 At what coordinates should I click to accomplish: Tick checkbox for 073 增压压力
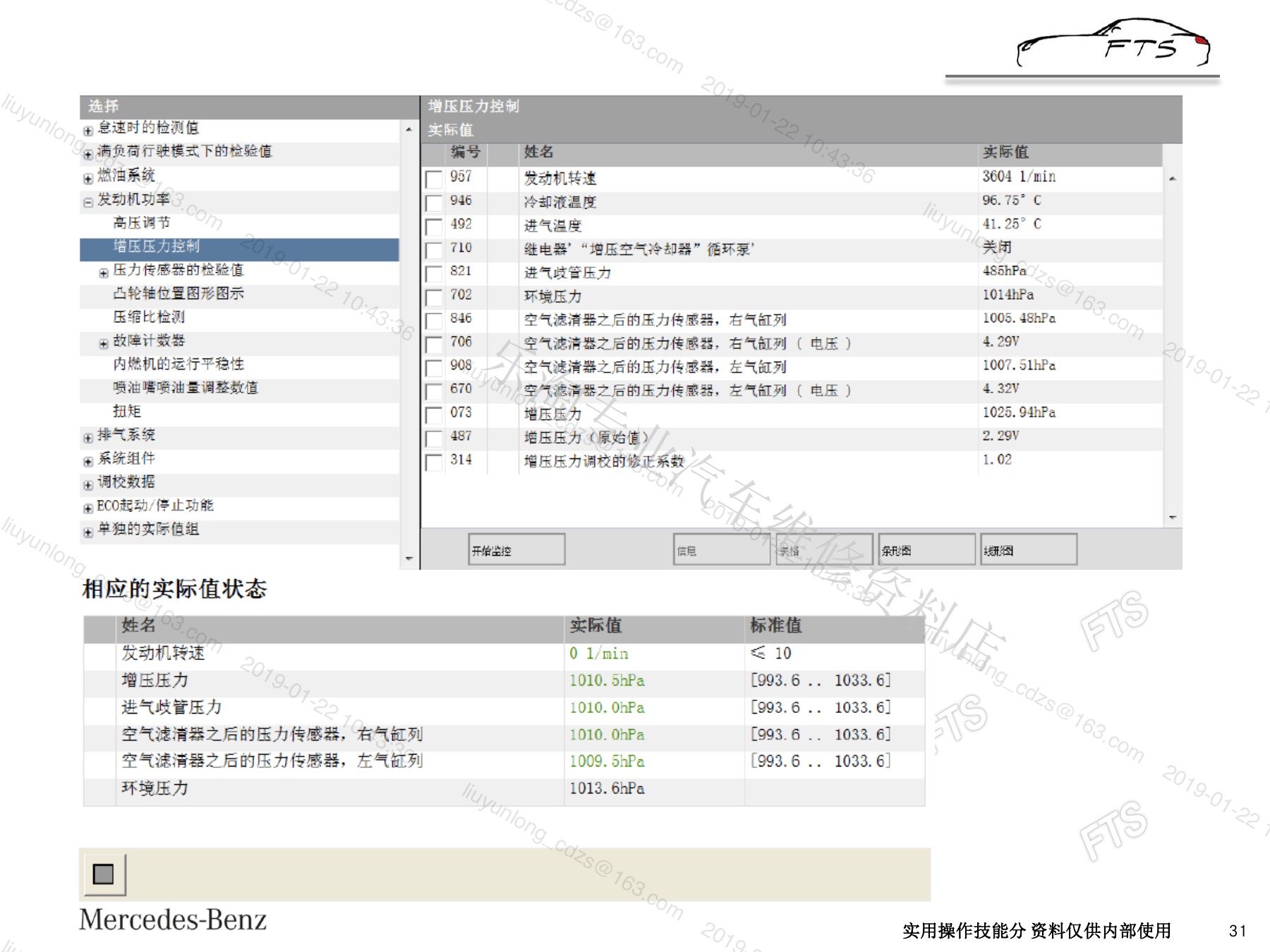(434, 415)
